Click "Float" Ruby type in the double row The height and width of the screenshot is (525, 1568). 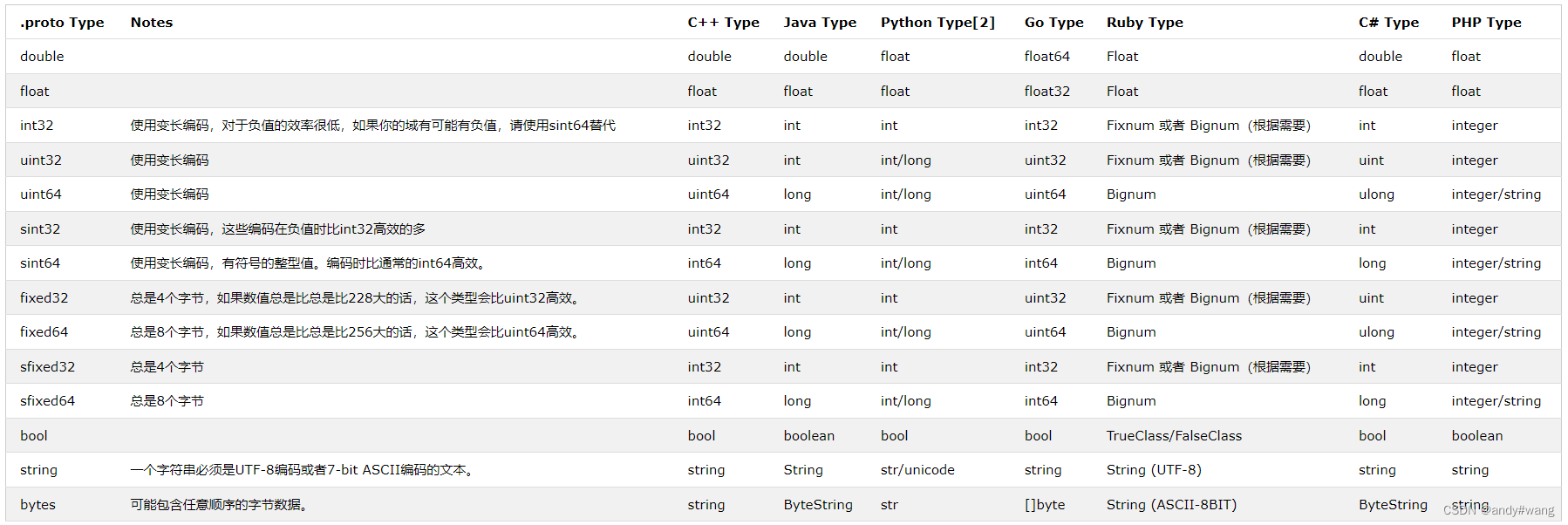[x=1122, y=57]
